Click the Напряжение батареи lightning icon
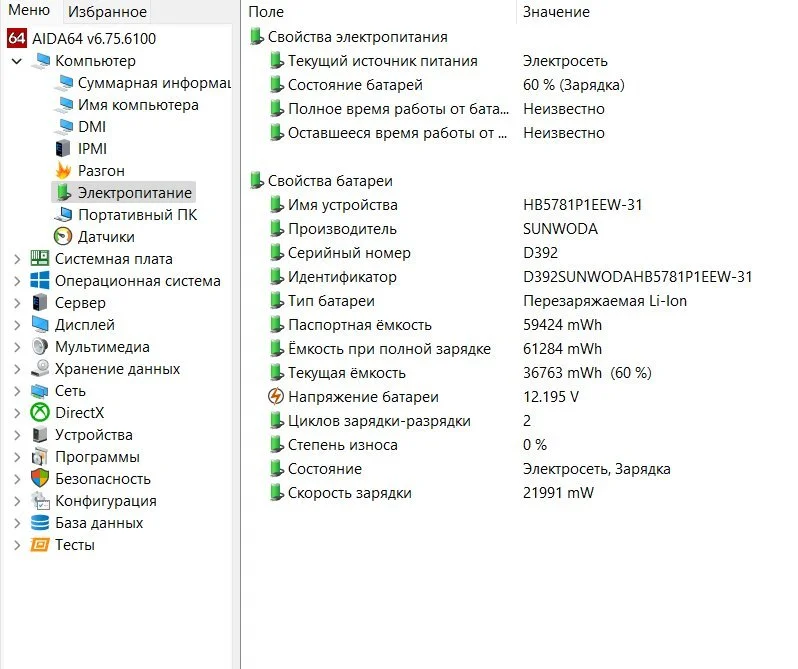Image resolution: width=798 pixels, height=669 pixels. pos(276,397)
